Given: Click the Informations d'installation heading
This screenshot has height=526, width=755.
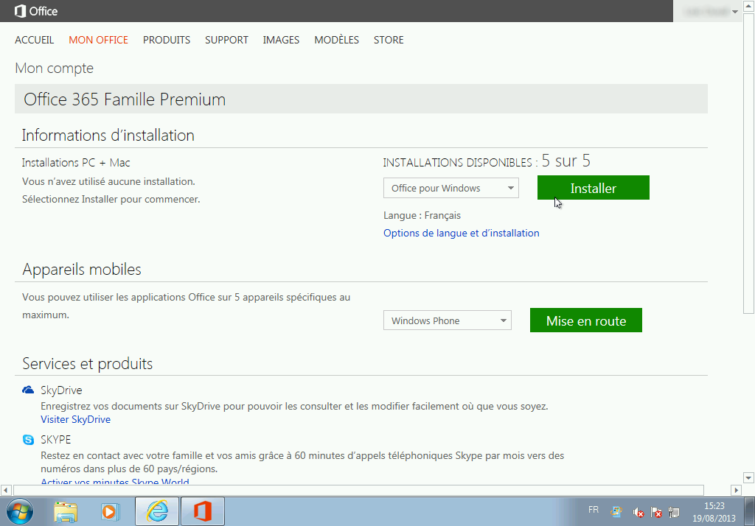Looking at the screenshot, I should [108, 135].
